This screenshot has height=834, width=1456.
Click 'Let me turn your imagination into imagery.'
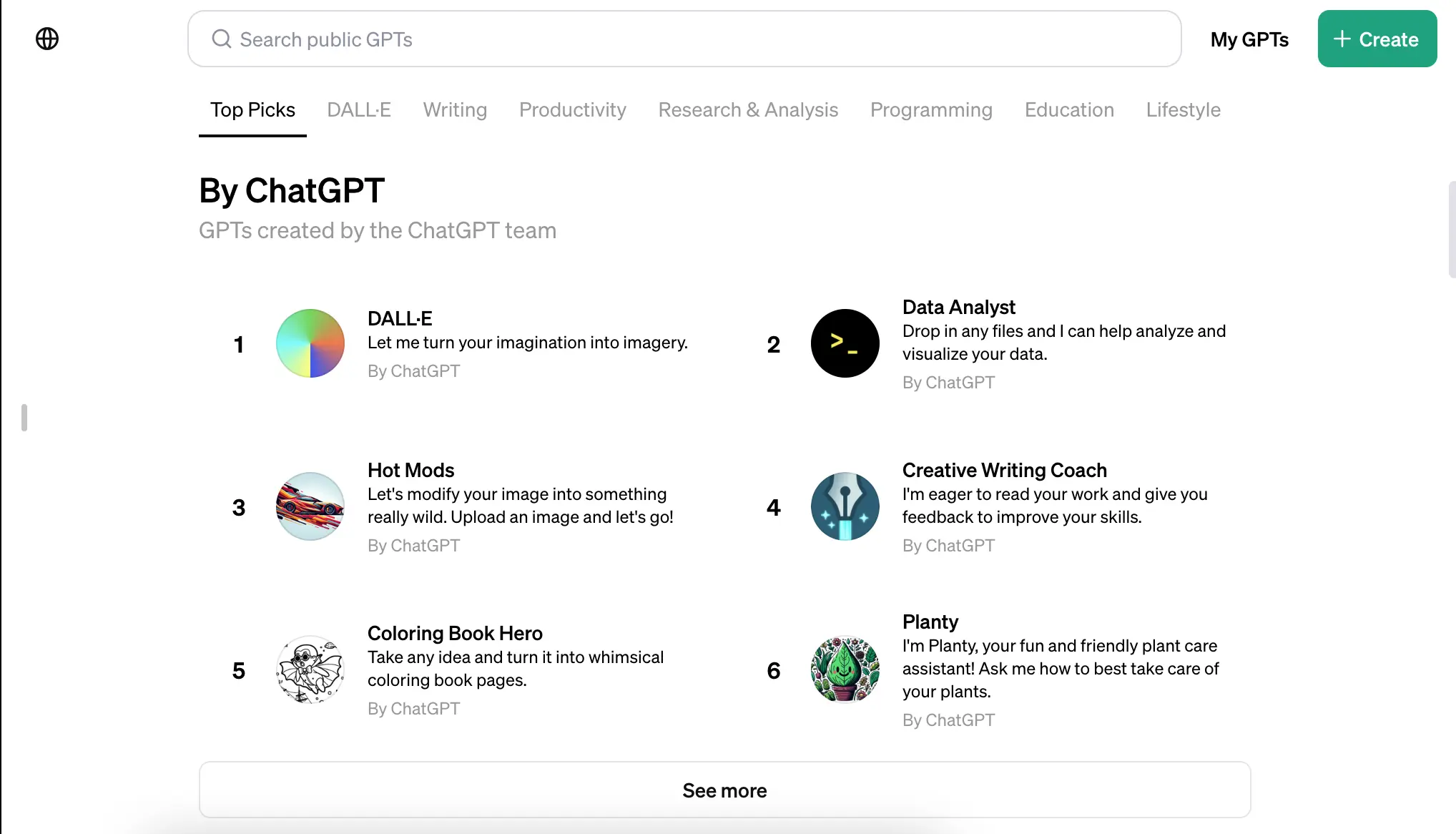(x=528, y=343)
